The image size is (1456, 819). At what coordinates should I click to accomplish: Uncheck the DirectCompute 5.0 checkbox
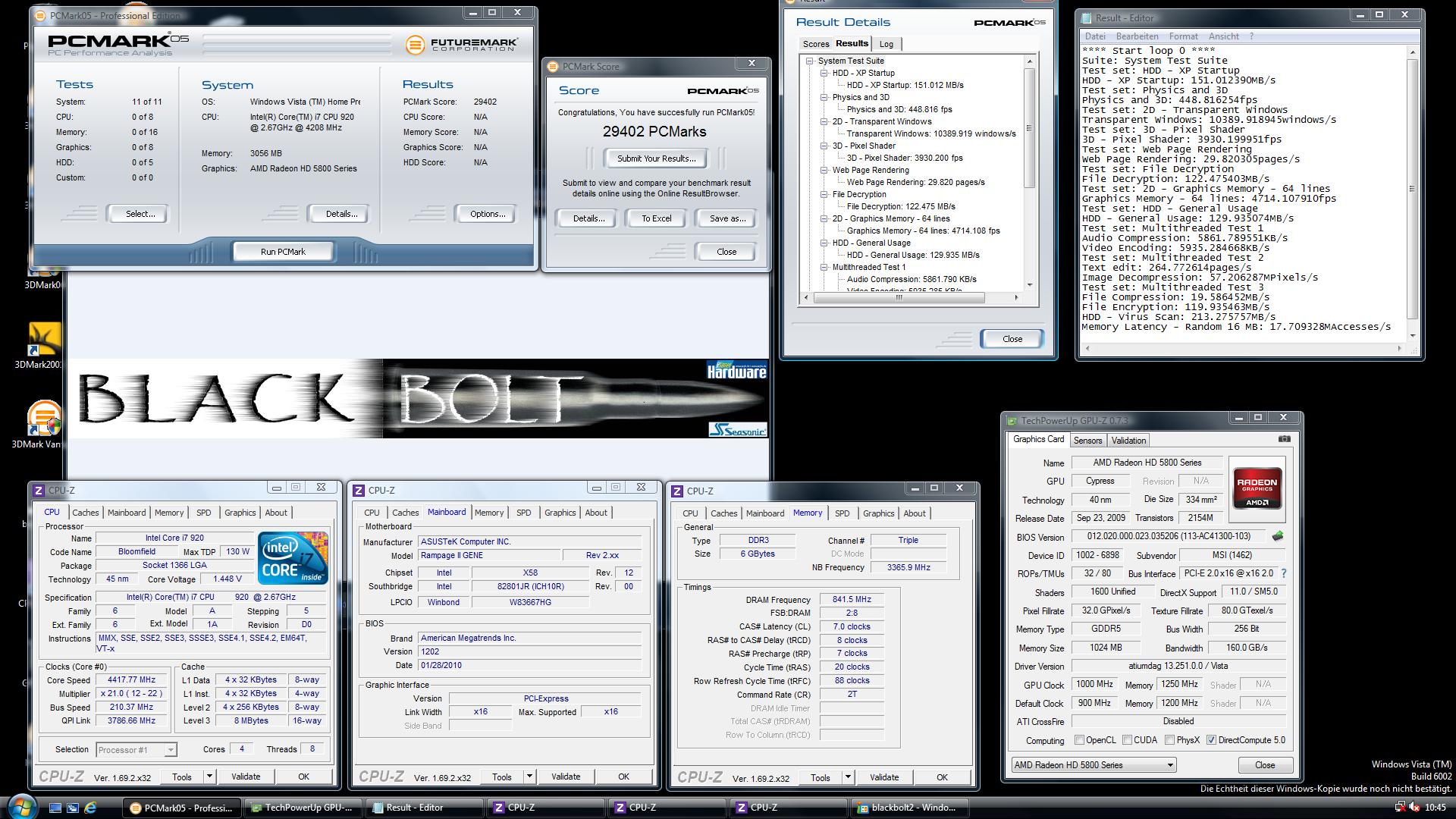pos(1211,740)
